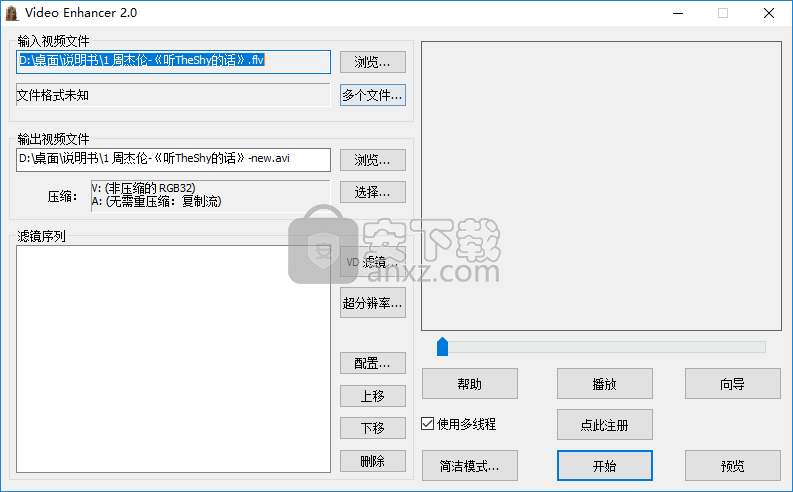This screenshot has width=793, height=492.
Task: Browse for input video file (浏览)
Action: click(373, 62)
